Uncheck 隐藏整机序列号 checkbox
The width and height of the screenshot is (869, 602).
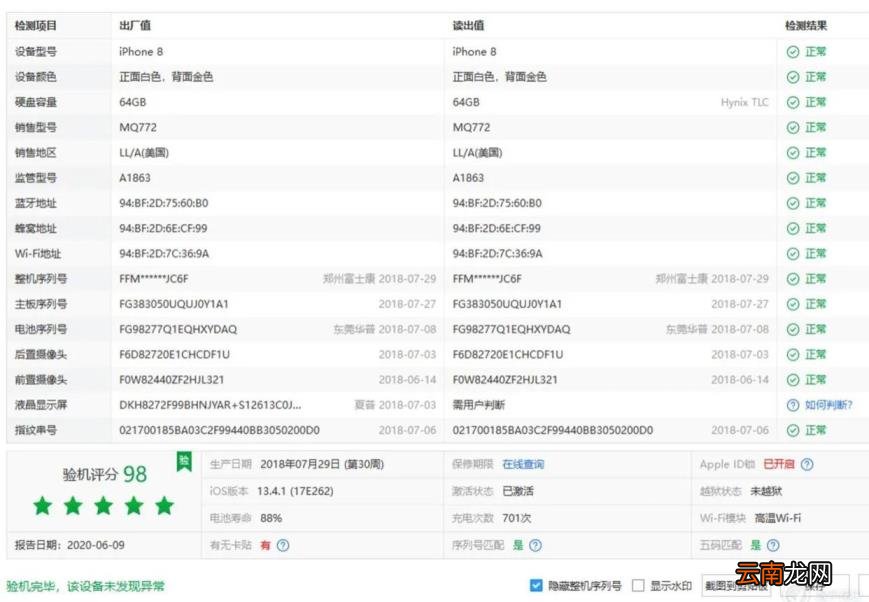click(536, 585)
